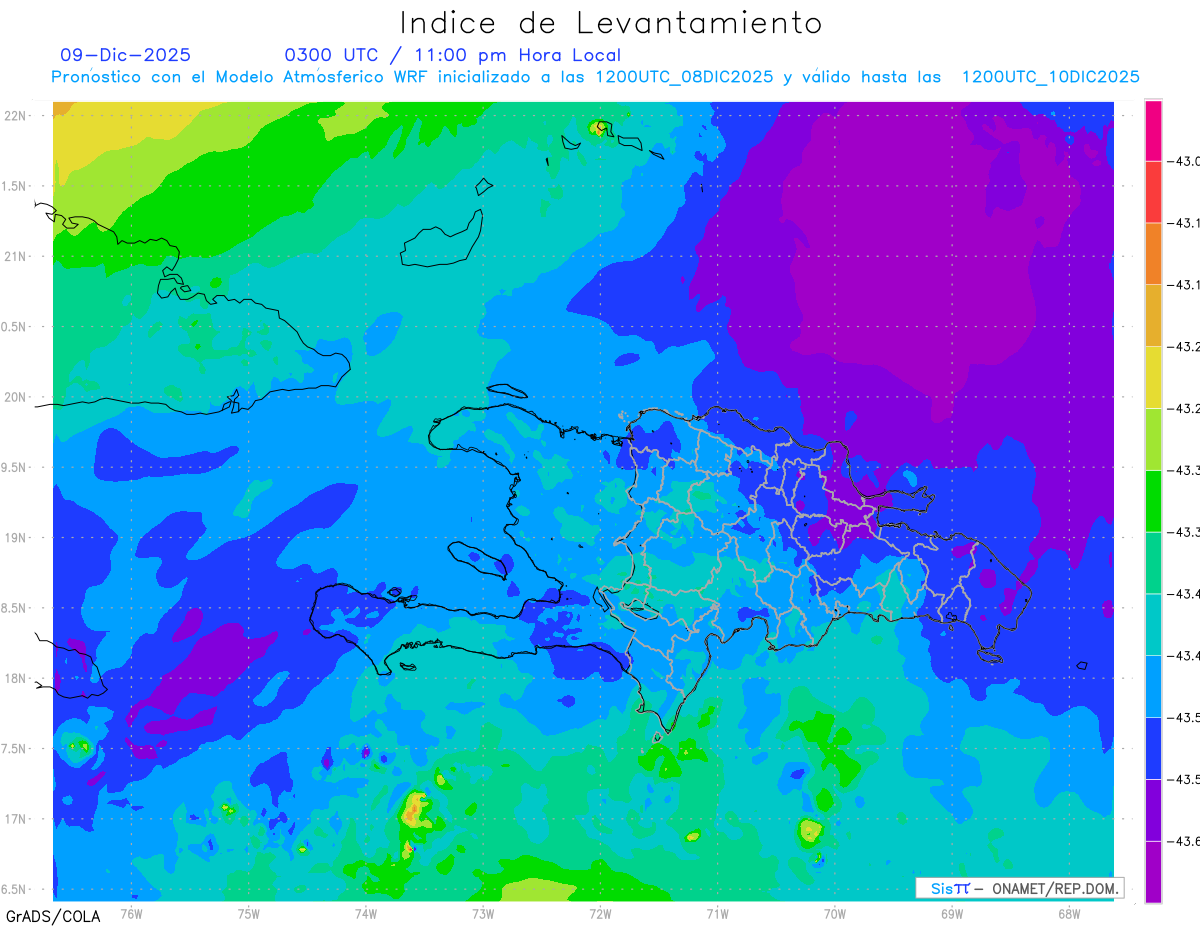The image size is (1200, 927).
Task: Click the "73W" longitude label
Action: click(483, 913)
